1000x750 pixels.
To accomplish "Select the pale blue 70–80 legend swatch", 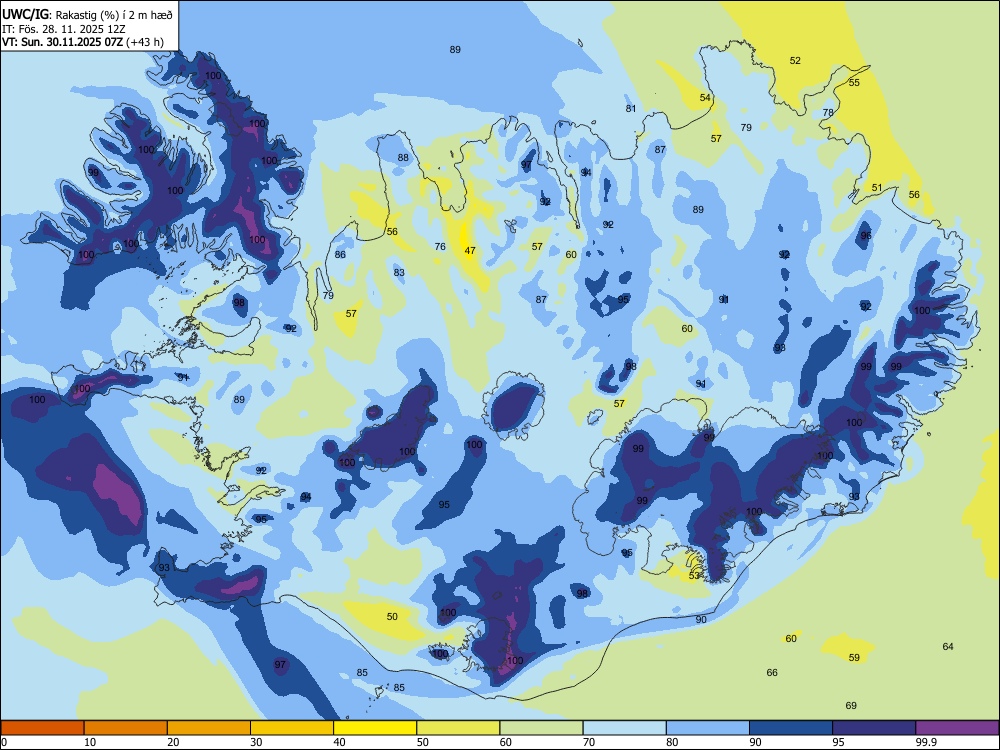I will point(624,728).
